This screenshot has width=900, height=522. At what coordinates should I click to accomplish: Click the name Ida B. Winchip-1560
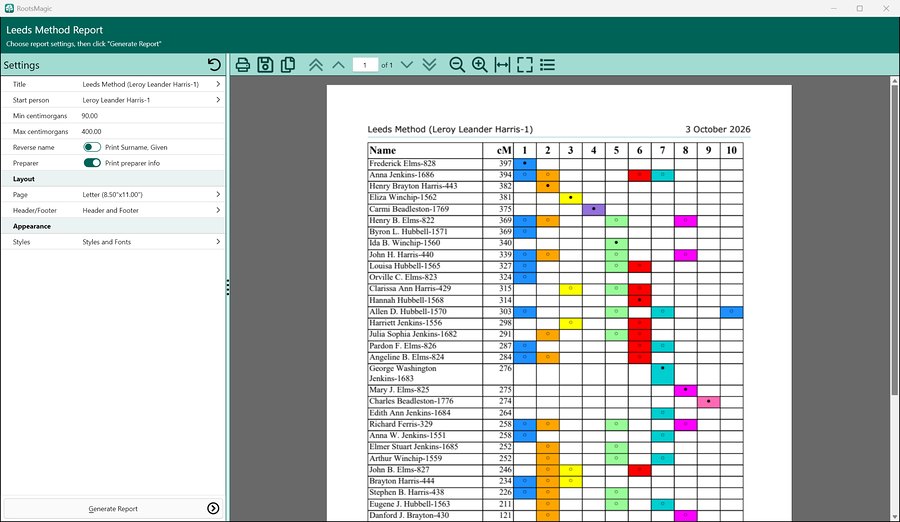point(405,243)
